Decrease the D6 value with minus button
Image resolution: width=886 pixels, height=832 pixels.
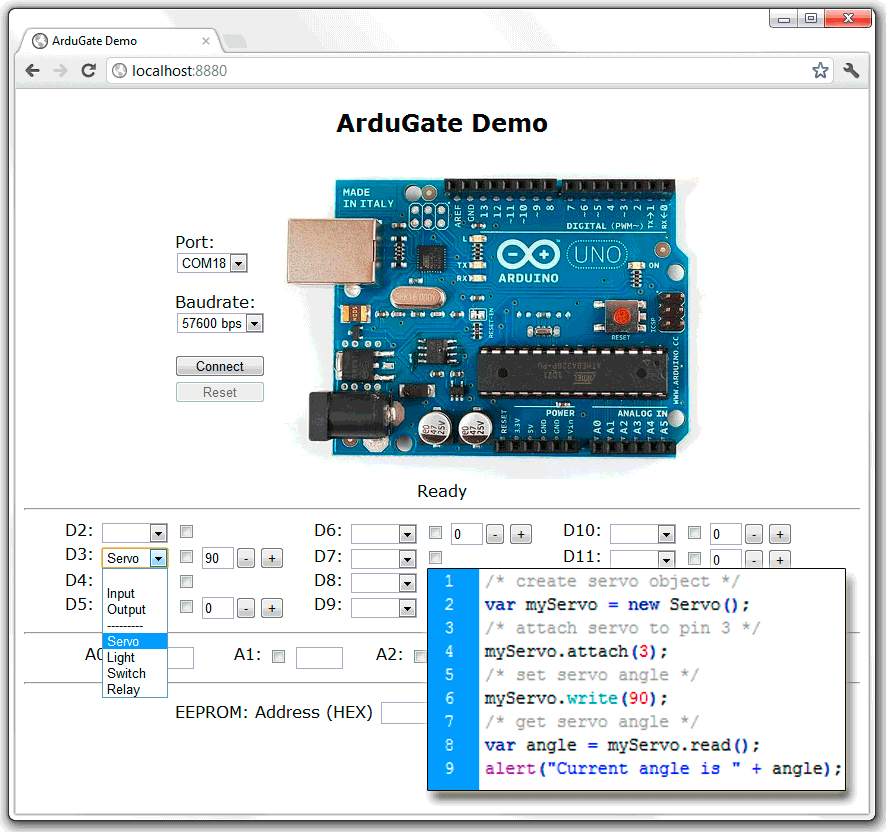(494, 534)
